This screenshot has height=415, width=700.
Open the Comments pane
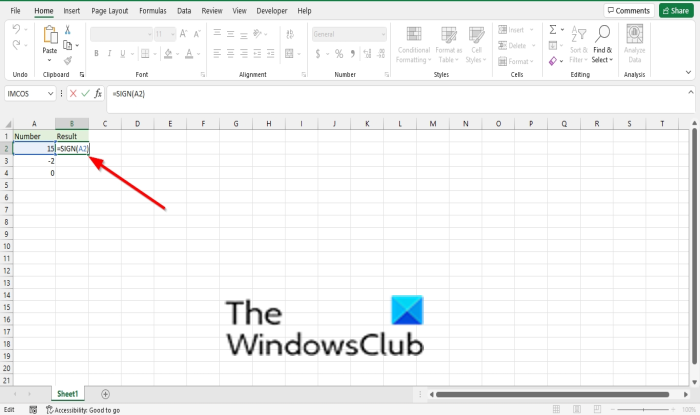pos(629,10)
